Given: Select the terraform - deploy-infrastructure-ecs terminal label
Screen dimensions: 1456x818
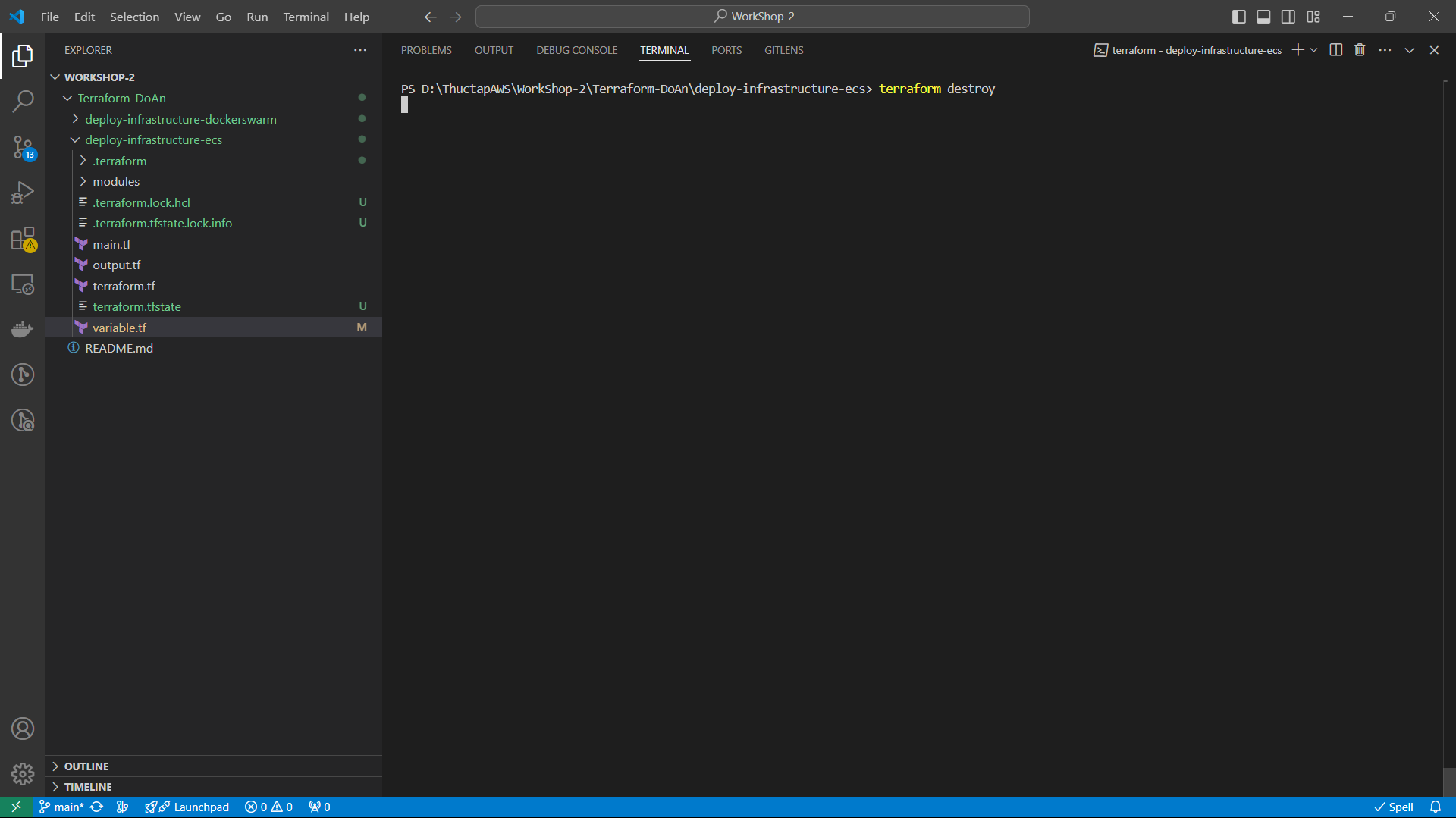Looking at the screenshot, I should click(x=1188, y=50).
